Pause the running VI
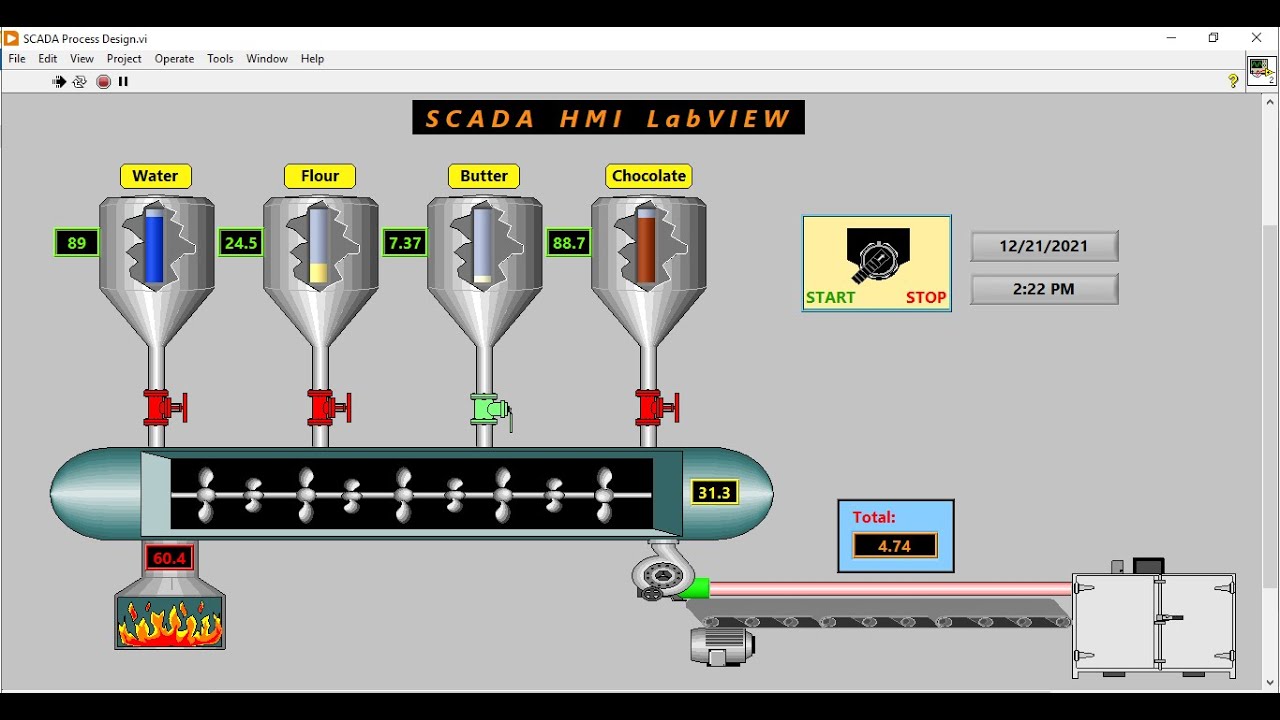Image resolution: width=1280 pixels, height=720 pixels. 123,82
